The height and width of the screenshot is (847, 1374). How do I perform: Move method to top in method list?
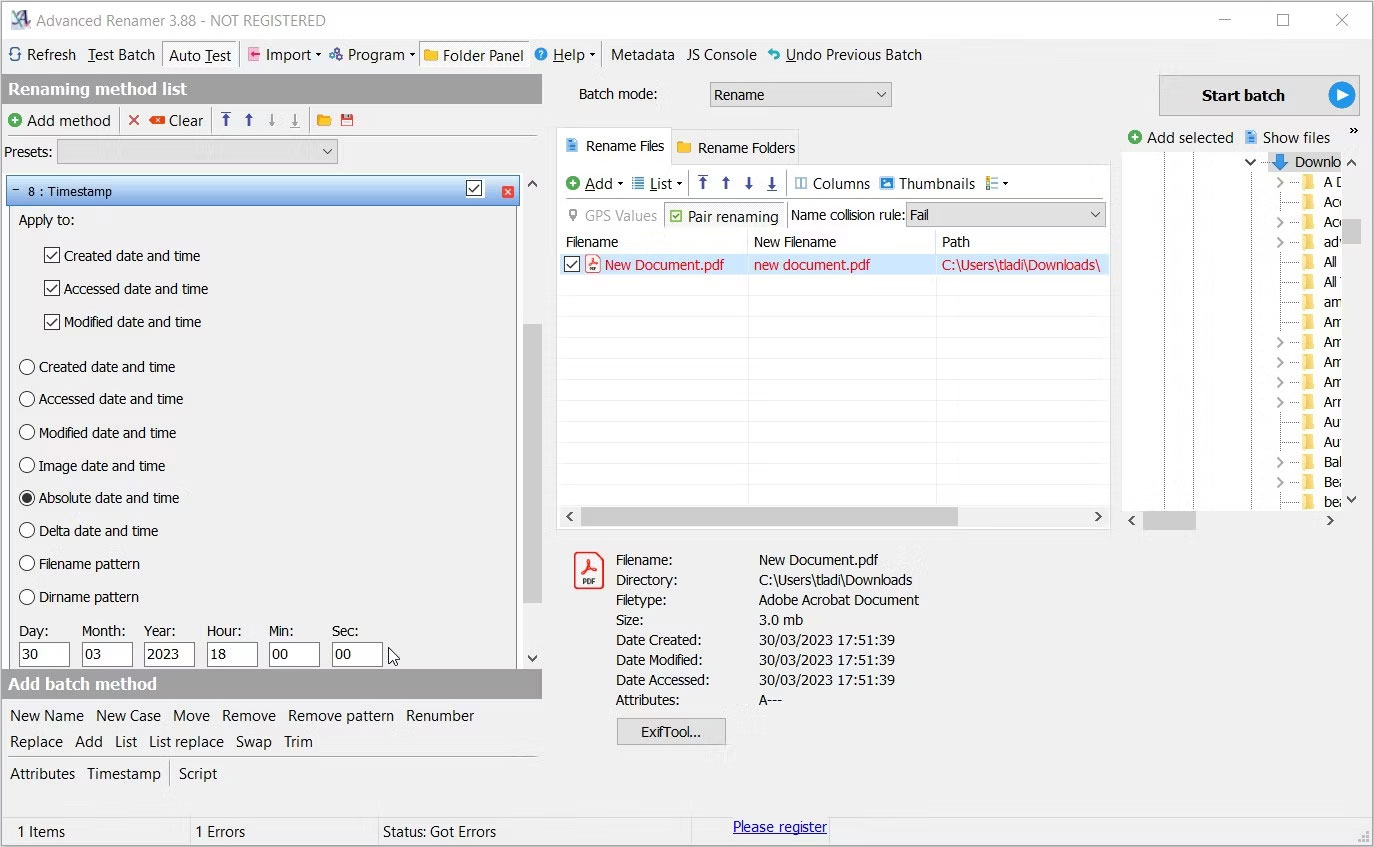(226, 121)
